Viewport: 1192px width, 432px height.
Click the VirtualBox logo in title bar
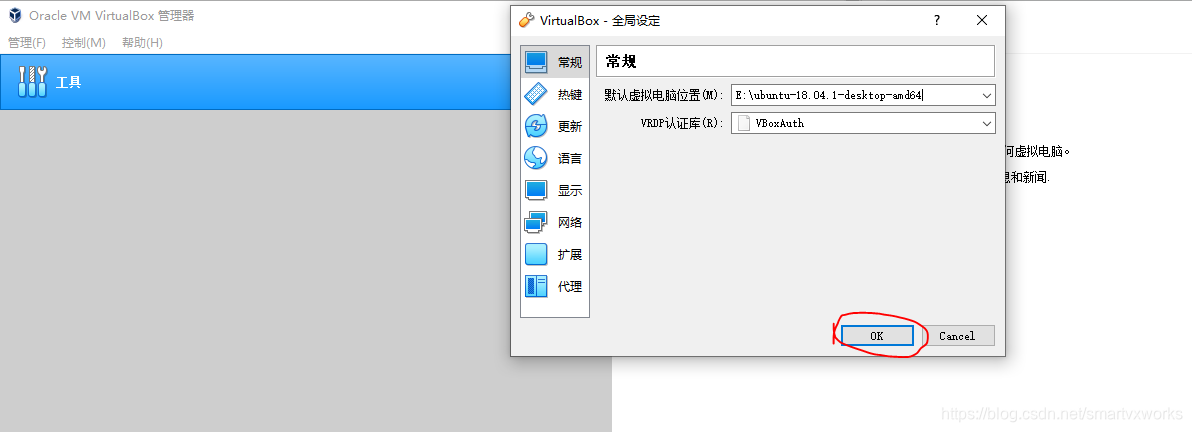point(15,15)
